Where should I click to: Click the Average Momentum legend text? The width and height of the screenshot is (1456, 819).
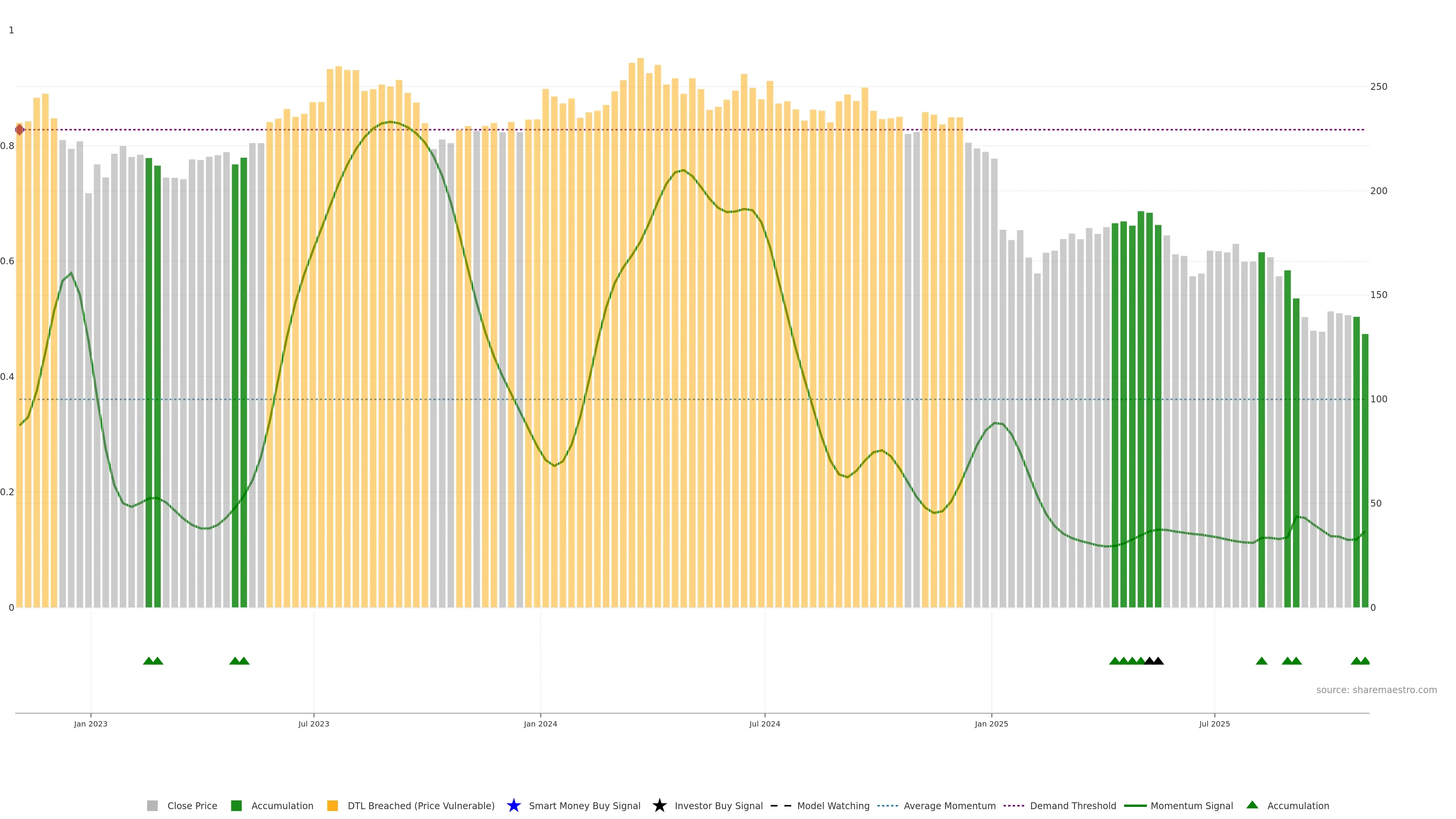click(949, 805)
